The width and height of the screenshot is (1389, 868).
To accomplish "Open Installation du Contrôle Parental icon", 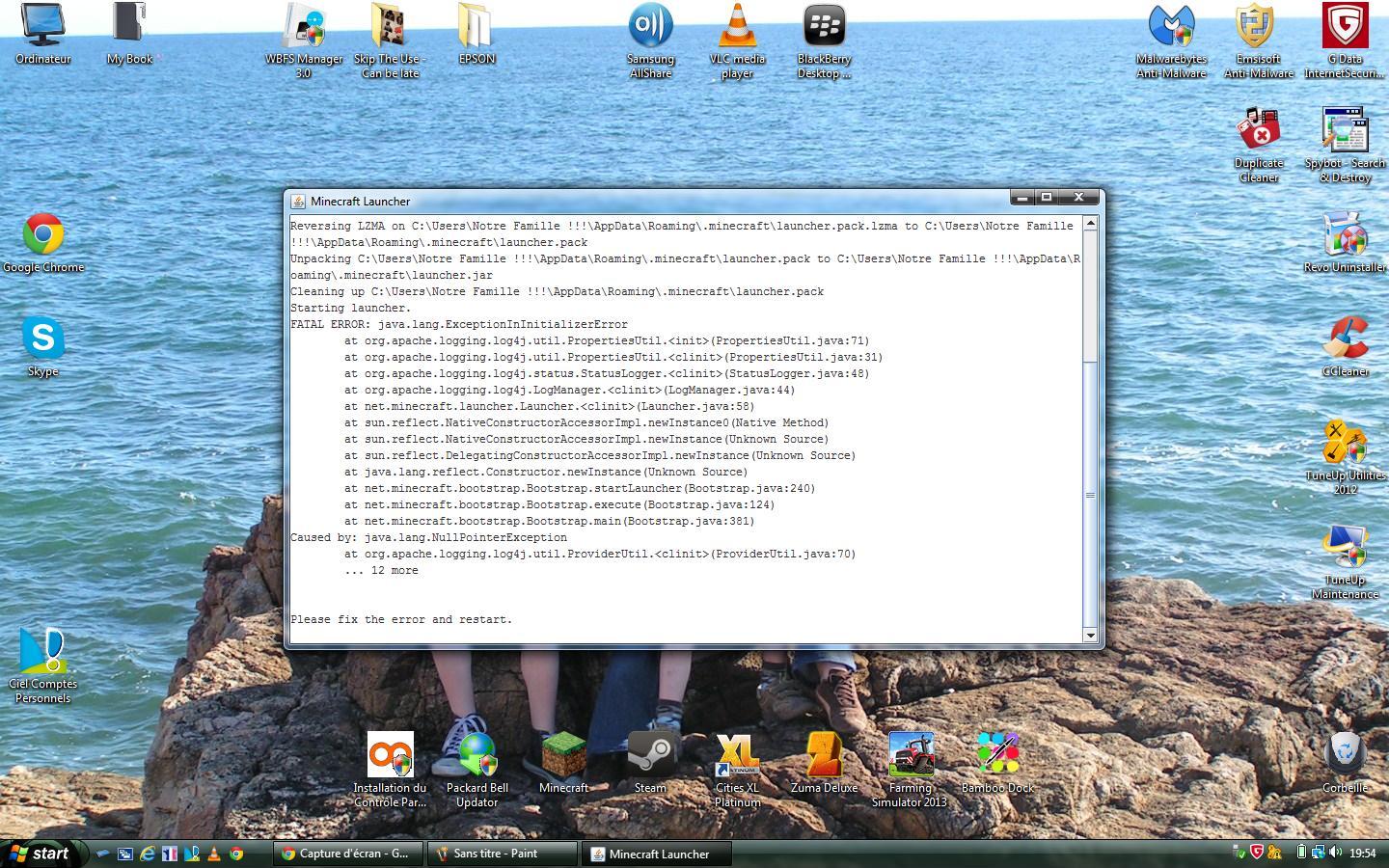I will (390, 770).
